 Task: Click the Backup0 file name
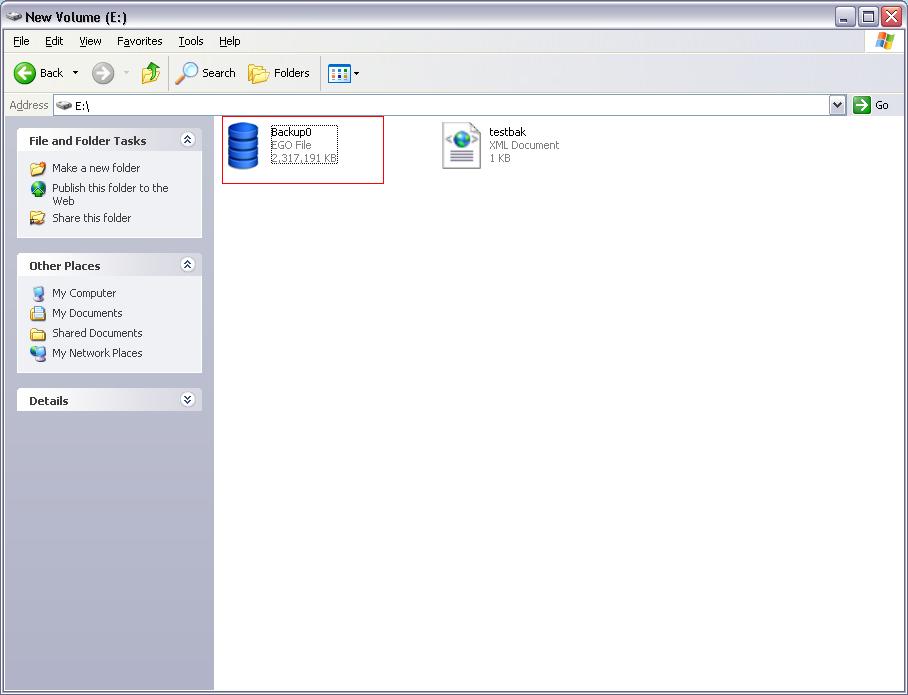coord(291,132)
